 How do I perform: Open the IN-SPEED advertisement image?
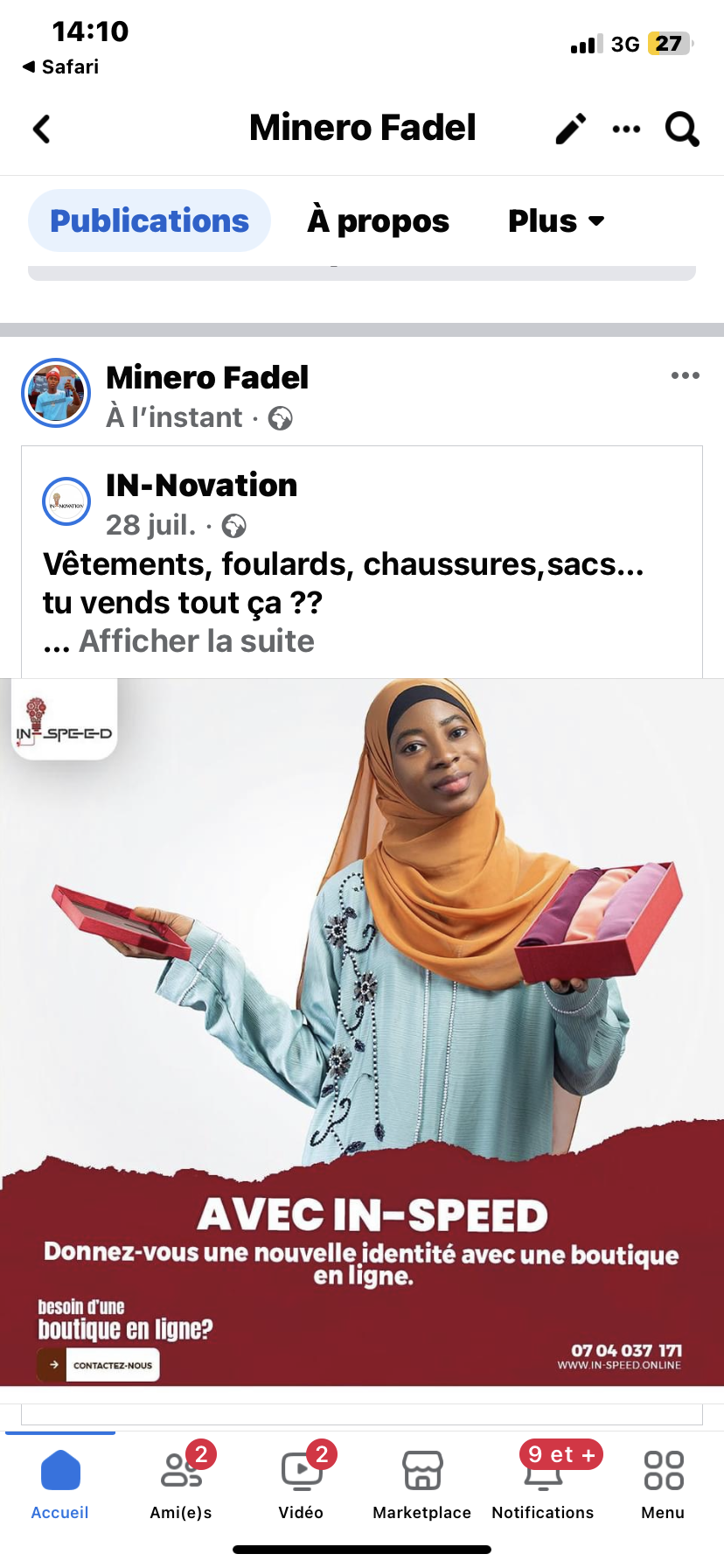point(362,1032)
